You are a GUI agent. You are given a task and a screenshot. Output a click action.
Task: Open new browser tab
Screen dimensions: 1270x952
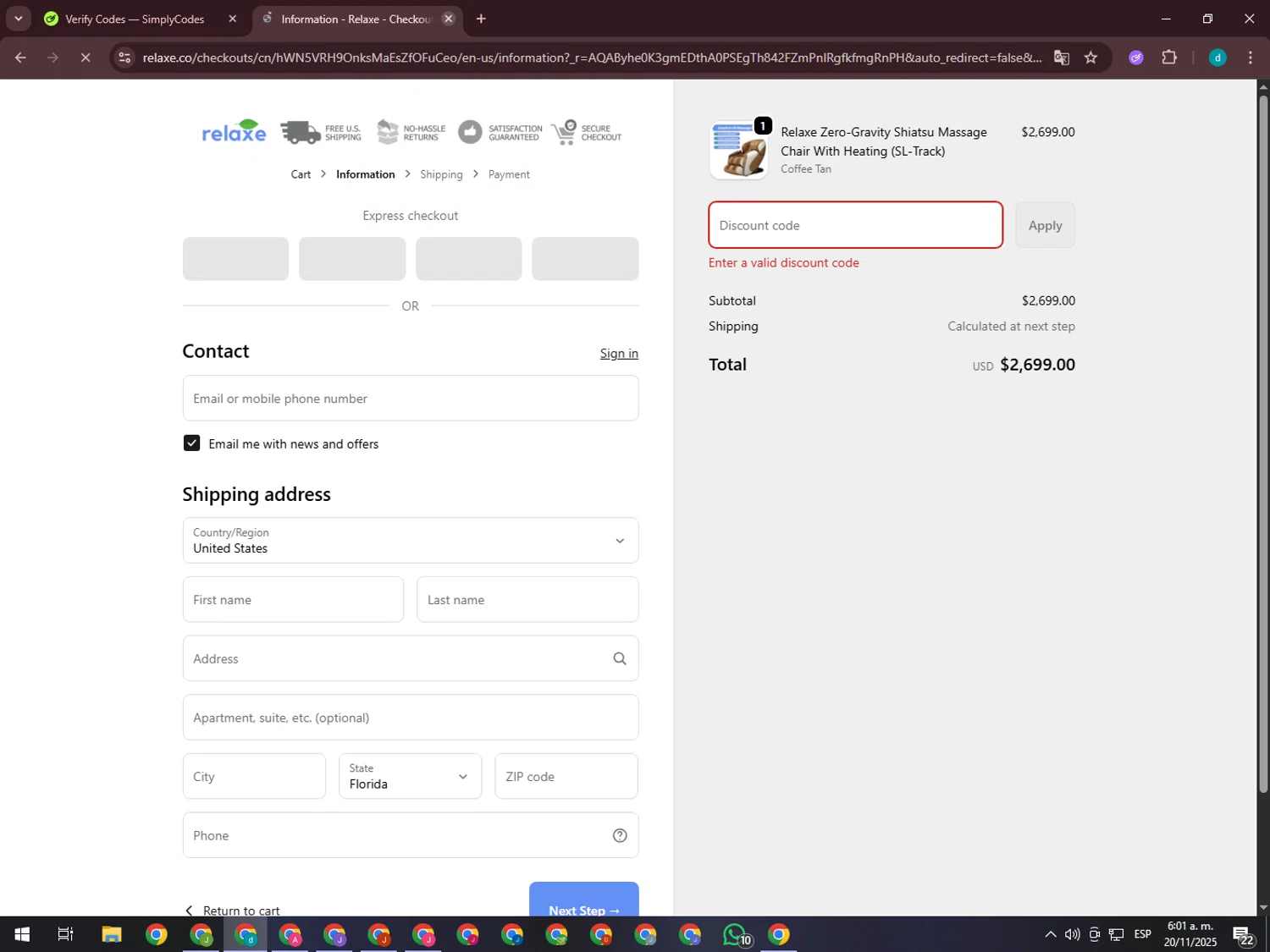(481, 19)
